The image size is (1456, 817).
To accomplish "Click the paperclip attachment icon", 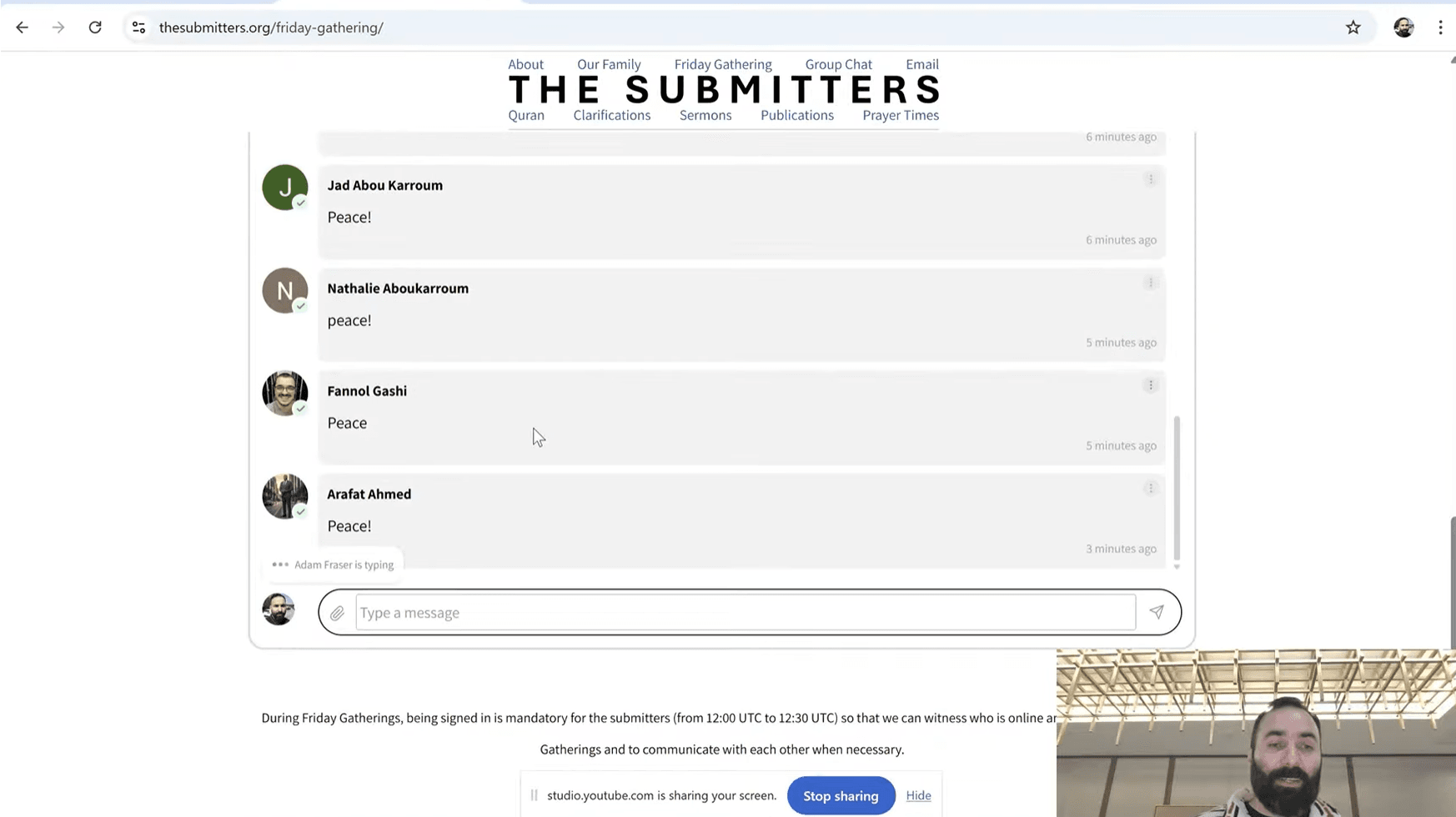I will (x=337, y=614).
